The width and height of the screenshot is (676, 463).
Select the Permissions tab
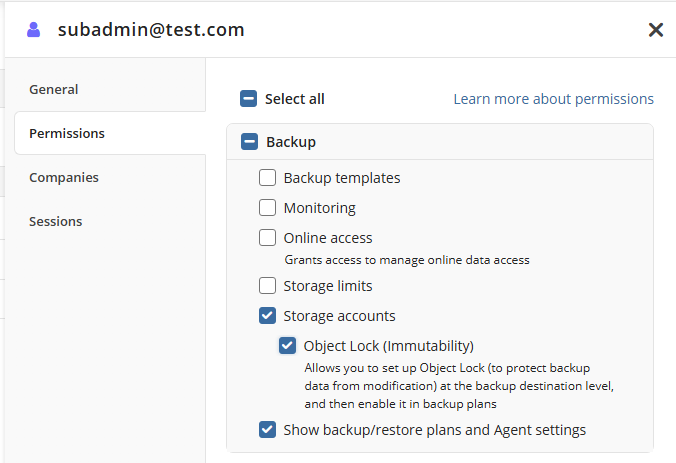click(x=67, y=133)
